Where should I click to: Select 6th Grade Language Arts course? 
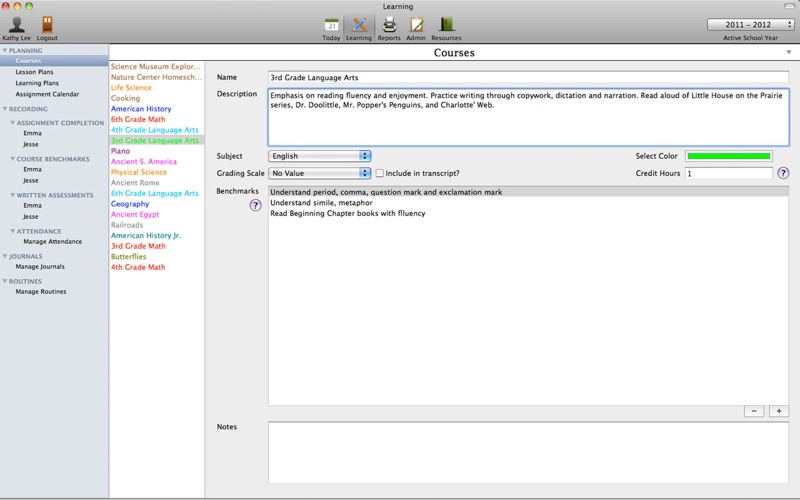(155, 193)
